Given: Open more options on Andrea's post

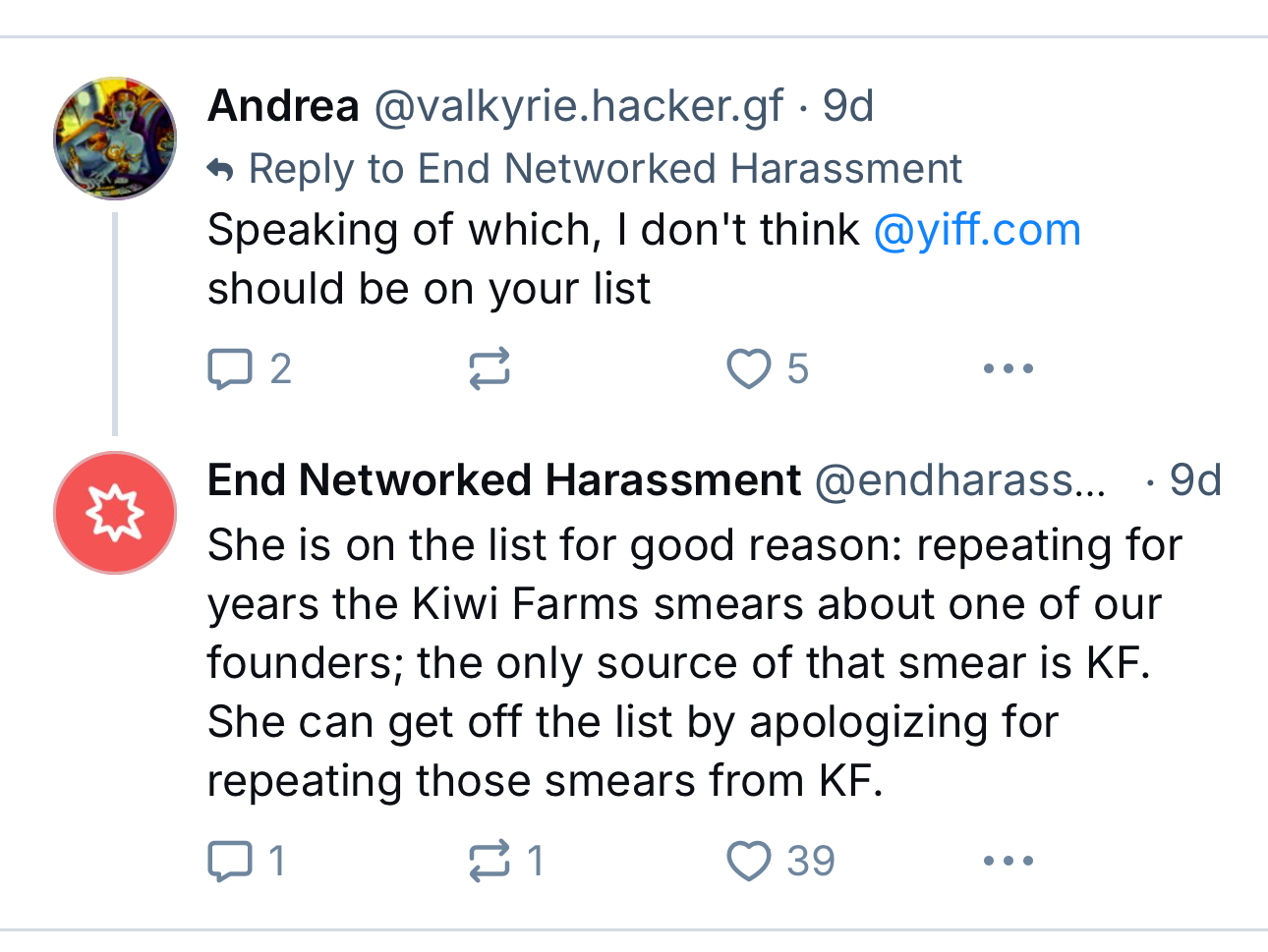Looking at the screenshot, I should click(x=1008, y=369).
